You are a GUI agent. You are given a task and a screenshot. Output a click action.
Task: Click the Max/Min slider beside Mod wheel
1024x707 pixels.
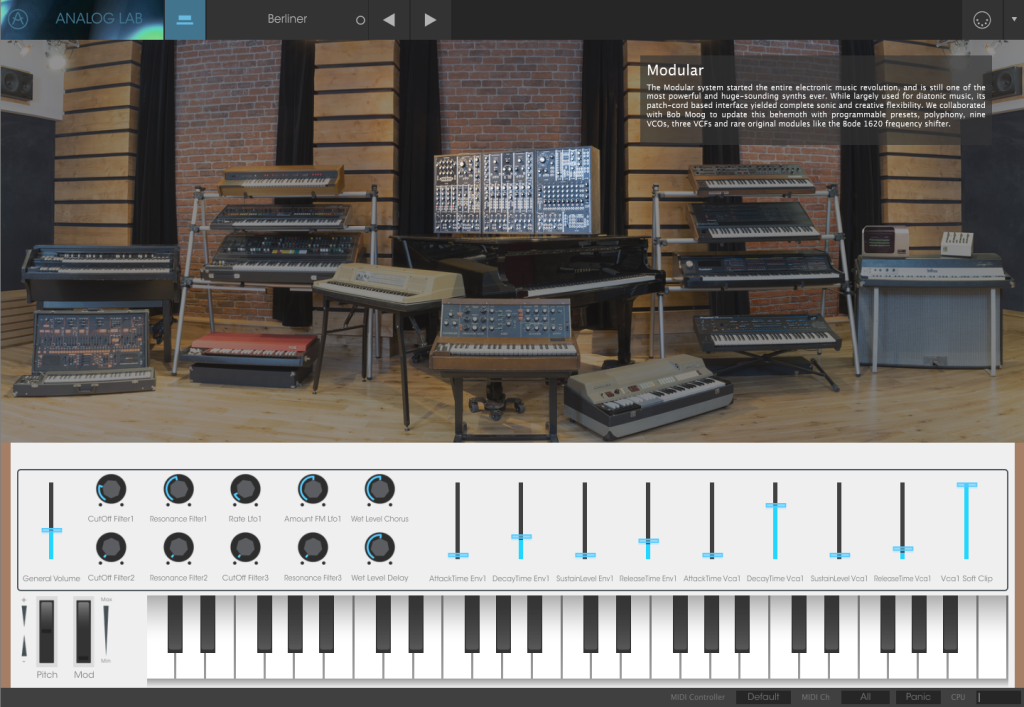[106, 630]
